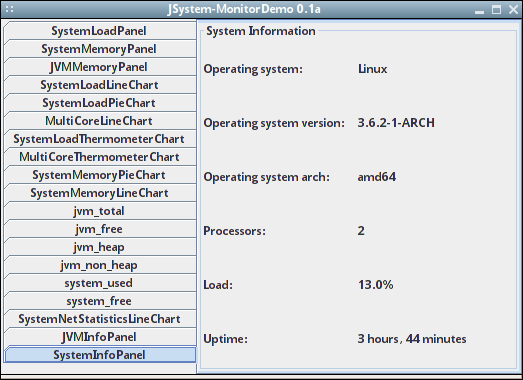The width and height of the screenshot is (523, 380).
Task: Click the 'JSystem-MonitorDemo 0.1a' title bar text
Action: [244, 9]
